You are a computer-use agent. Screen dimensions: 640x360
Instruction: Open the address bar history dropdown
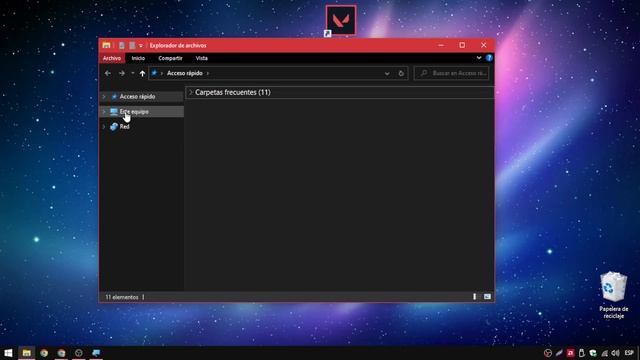point(387,73)
